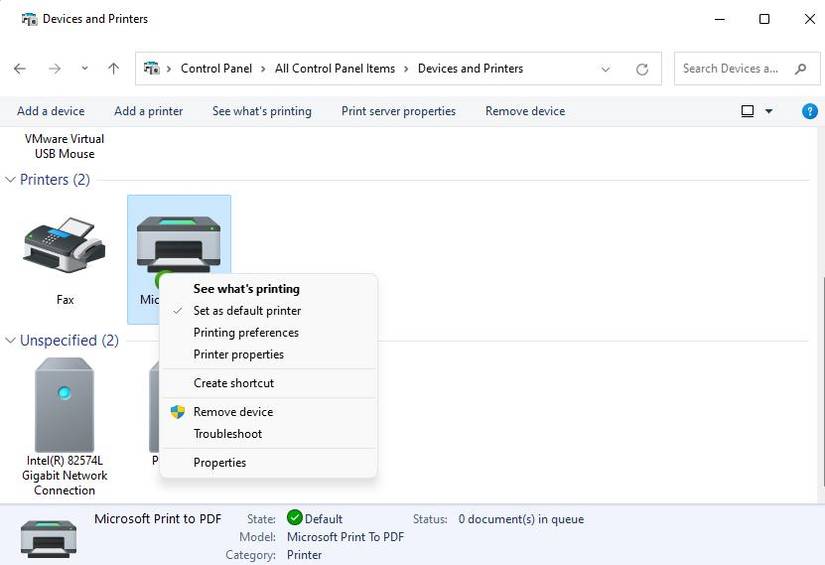The height and width of the screenshot is (565, 825).
Task: Navigate up one level with up arrow
Action: pyautogui.click(x=114, y=68)
